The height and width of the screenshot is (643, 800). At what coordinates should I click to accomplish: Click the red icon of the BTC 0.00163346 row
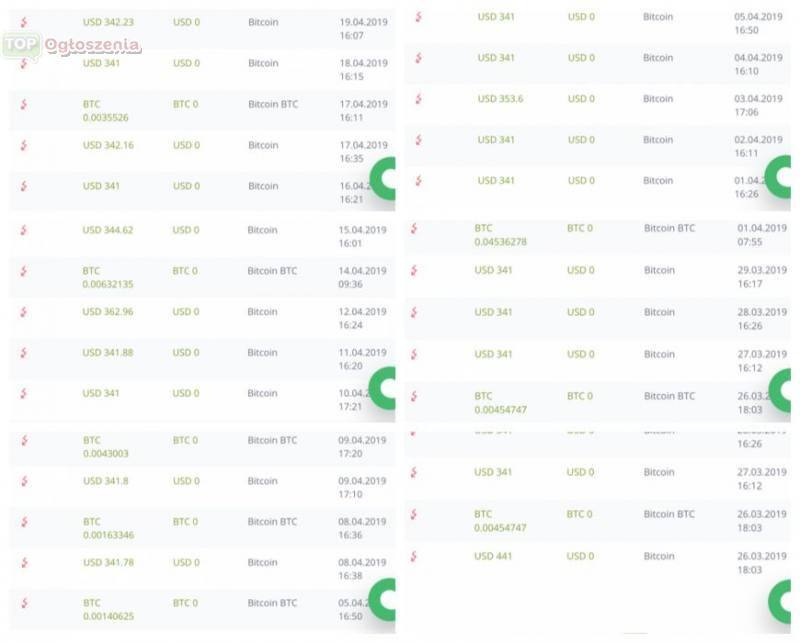pos(24,522)
